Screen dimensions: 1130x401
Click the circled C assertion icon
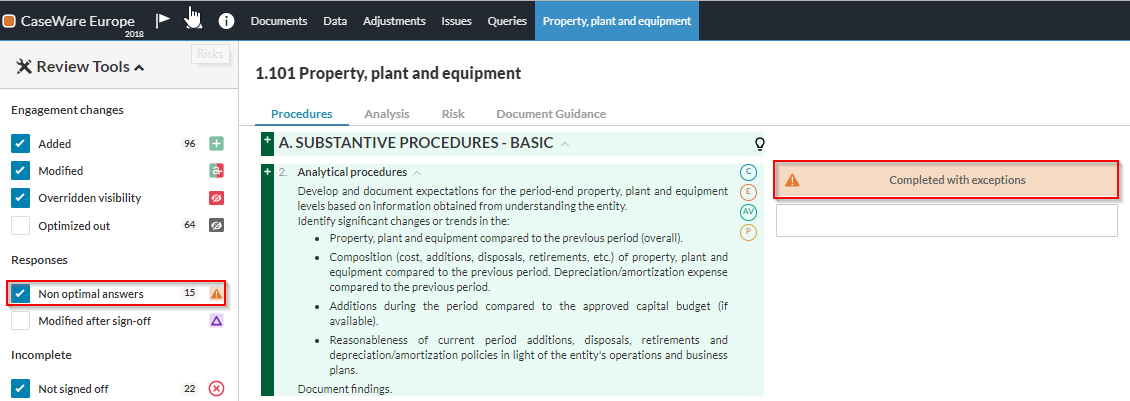coord(748,172)
